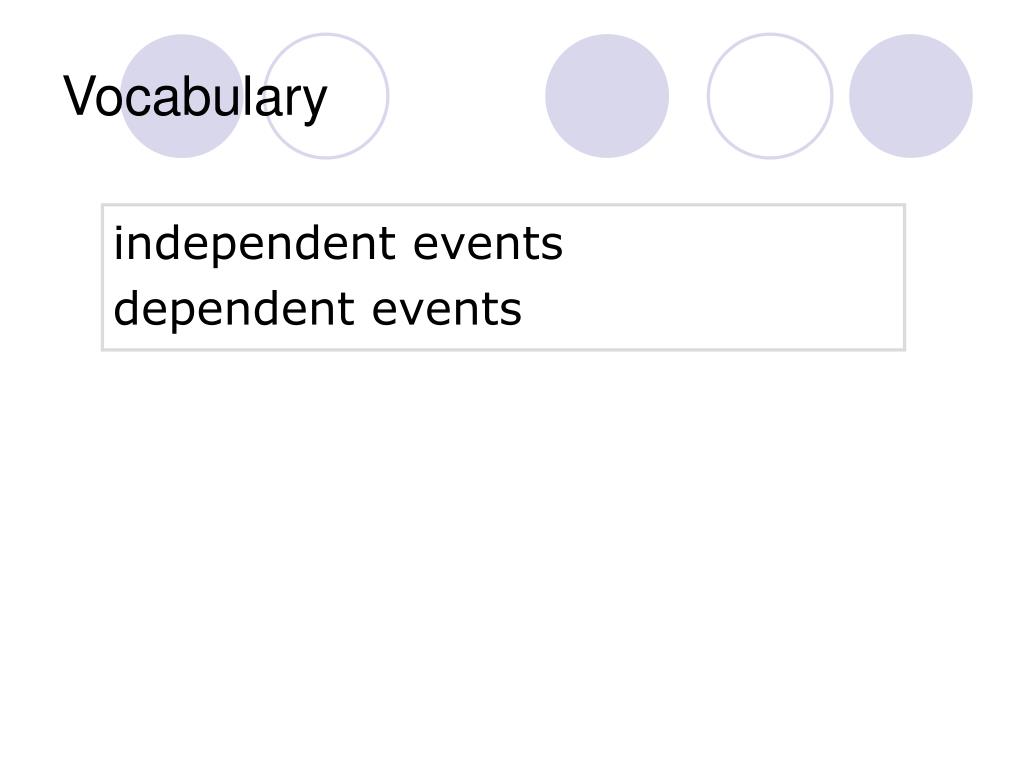The height and width of the screenshot is (768, 1024).
Task: Click the first letter 'i' of 'independent'
Action: (118, 243)
